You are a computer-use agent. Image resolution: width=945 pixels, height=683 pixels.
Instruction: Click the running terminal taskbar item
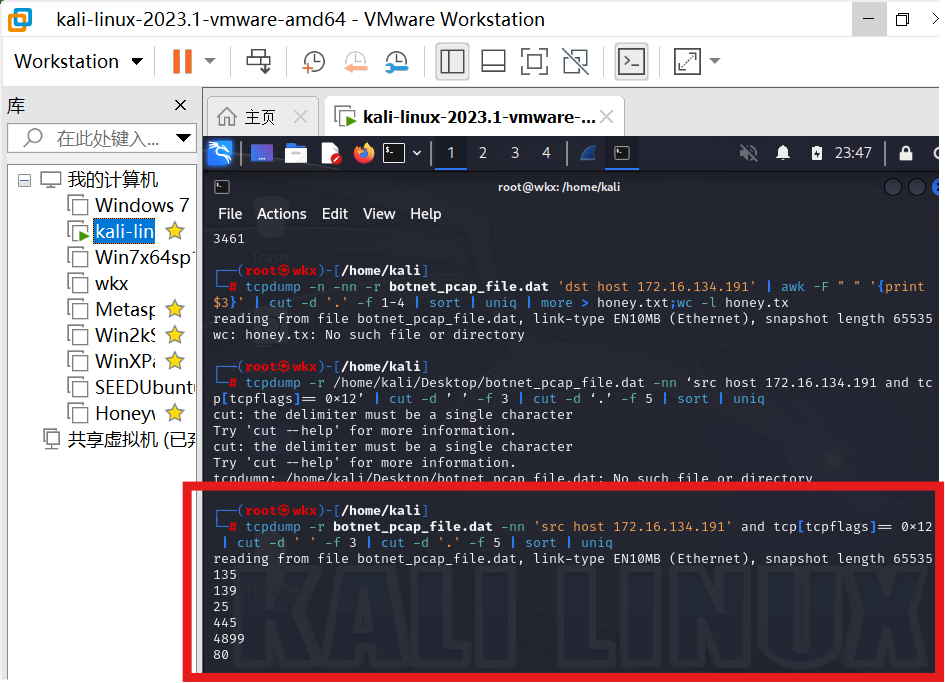pyautogui.click(x=622, y=153)
